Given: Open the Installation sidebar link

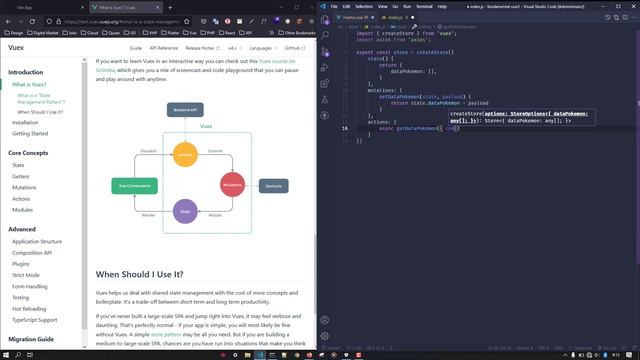Looking at the screenshot, I should point(25,122).
